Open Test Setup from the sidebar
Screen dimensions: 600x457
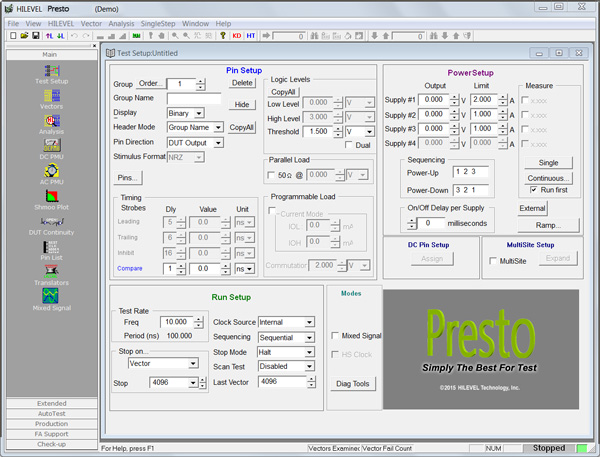point(52,75)
